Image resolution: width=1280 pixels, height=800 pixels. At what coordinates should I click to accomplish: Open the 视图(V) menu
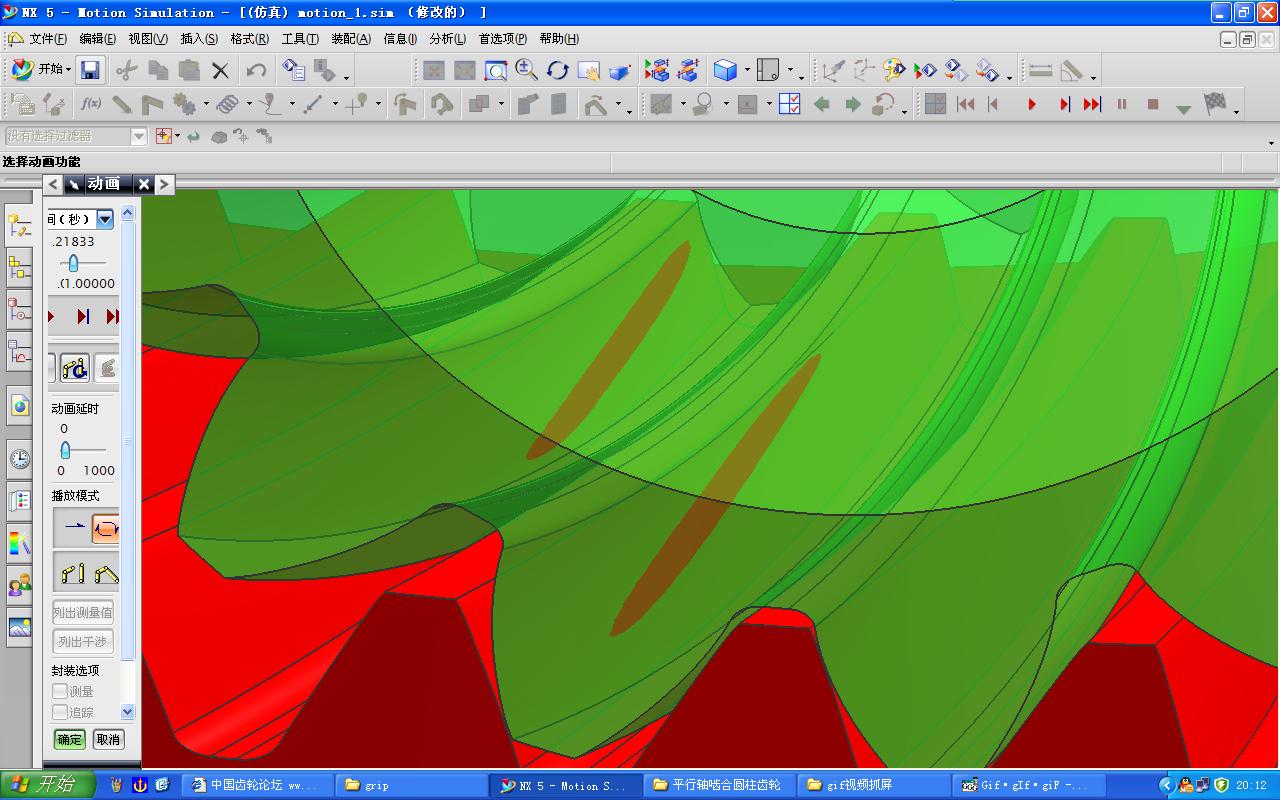click(148, 39)
